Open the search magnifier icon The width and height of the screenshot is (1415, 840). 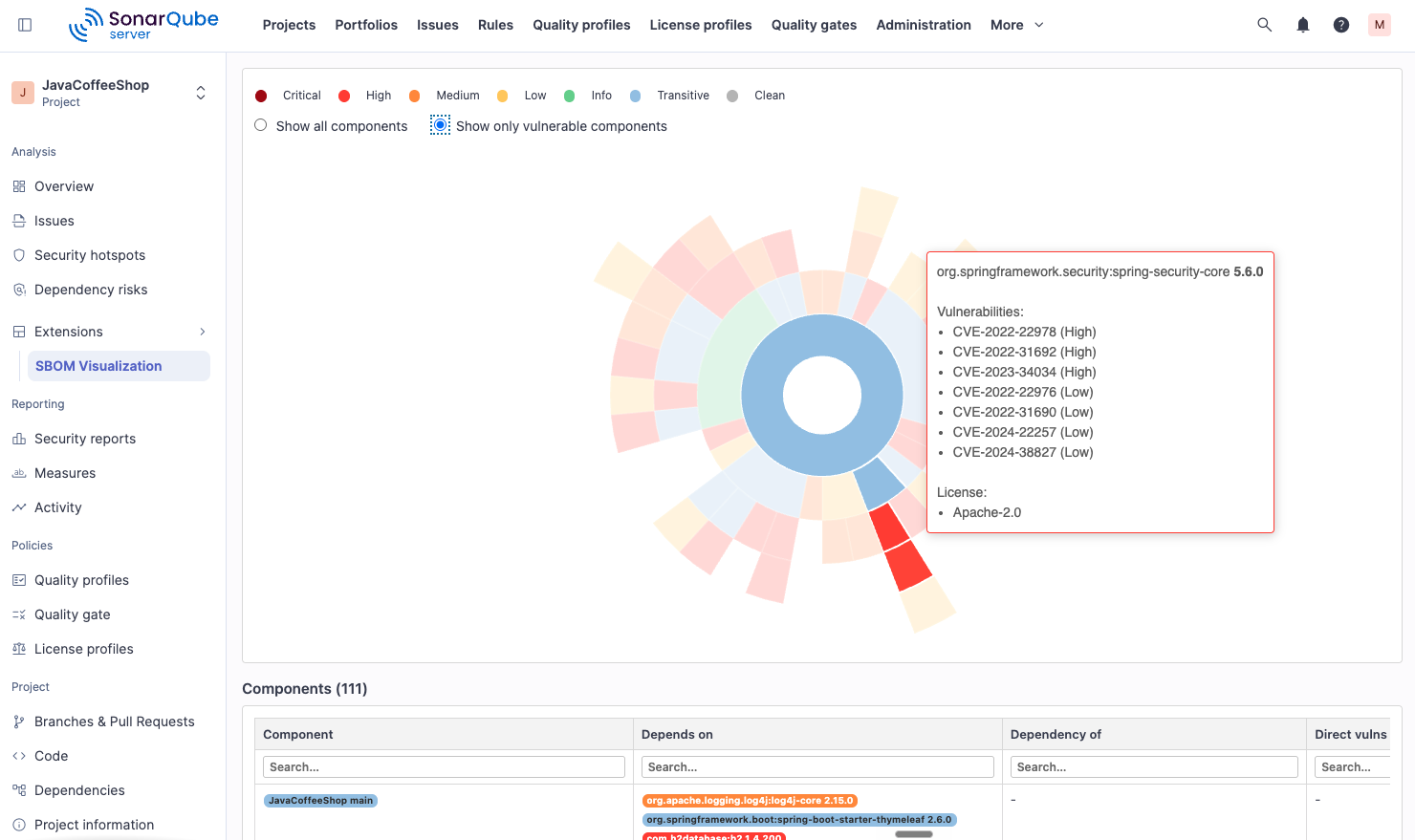click(x=1264, y=25)
